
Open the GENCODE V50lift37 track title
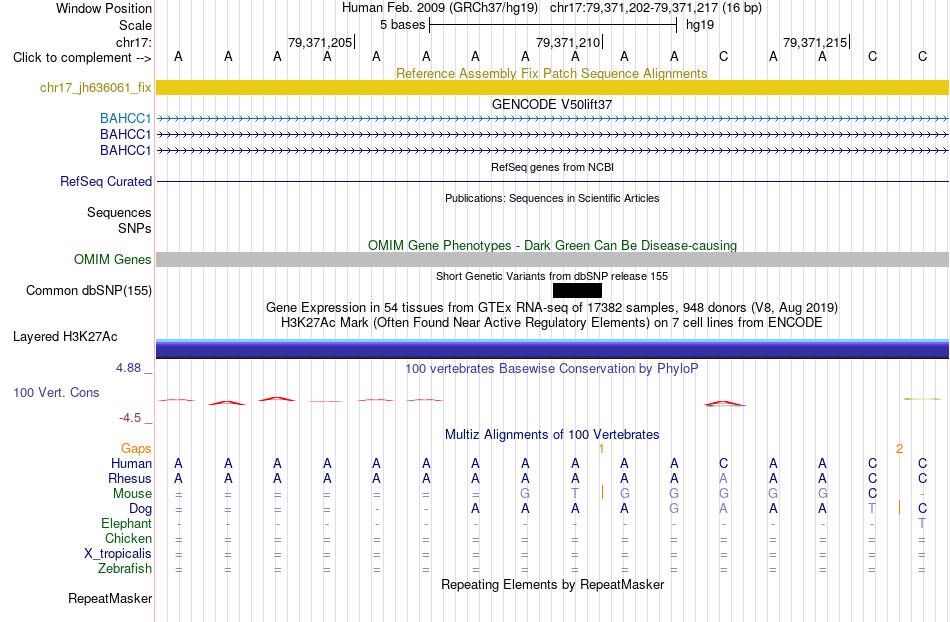tap(551, 104)
